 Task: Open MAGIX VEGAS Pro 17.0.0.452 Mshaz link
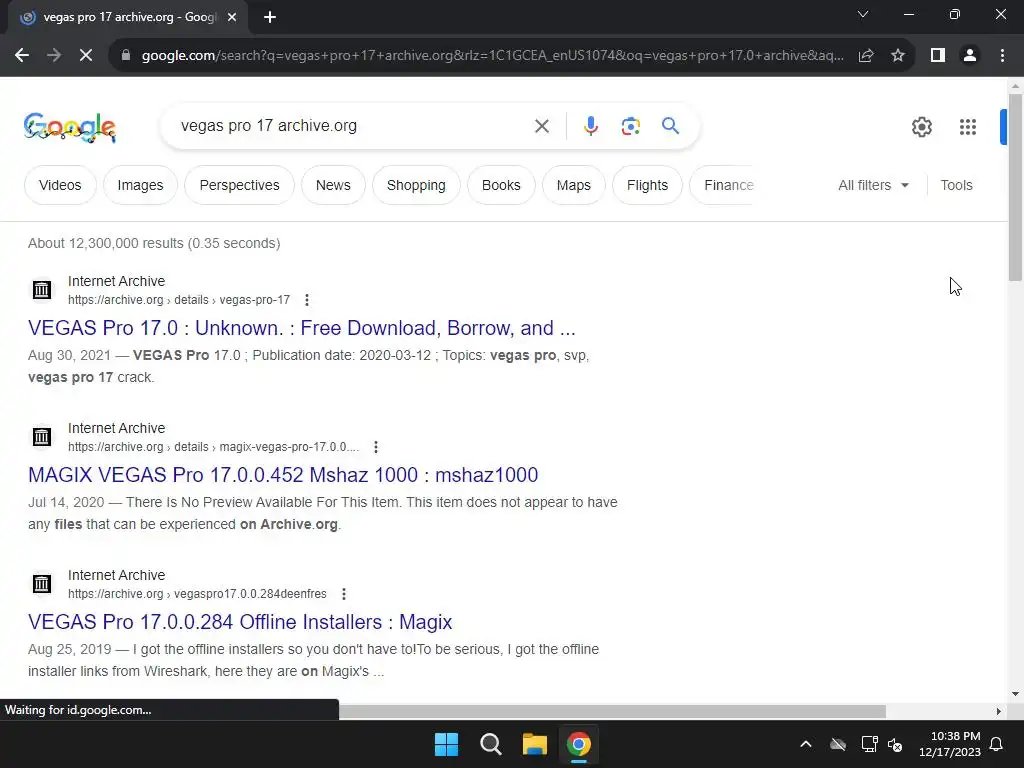[x=283, y=475]
